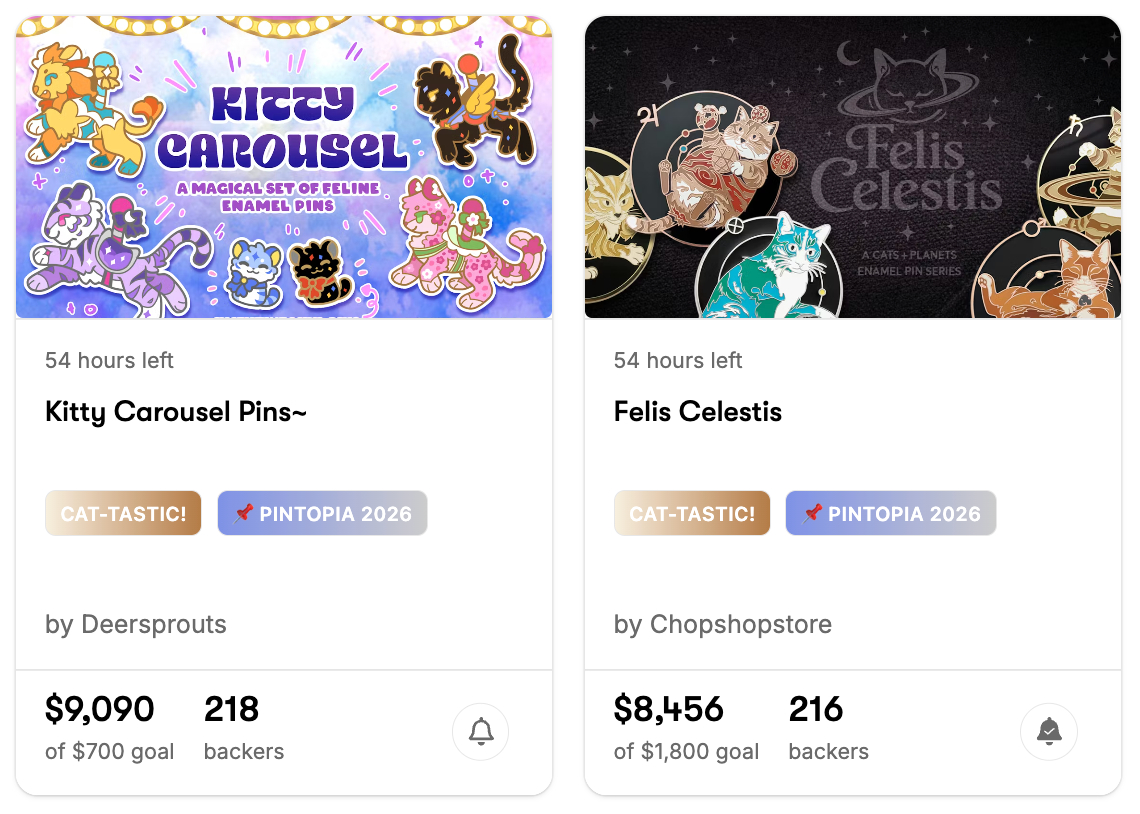Visit creator Chopshopstore profile

pyautogui.click(x=723, y=625)
